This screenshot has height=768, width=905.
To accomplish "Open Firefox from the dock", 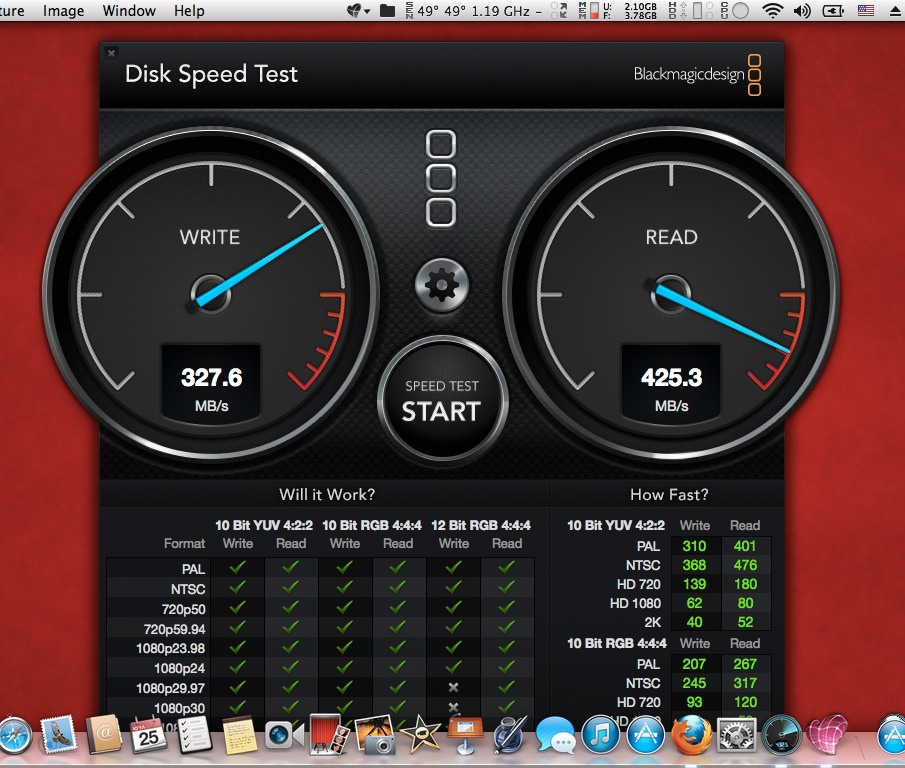I will 691,735.
